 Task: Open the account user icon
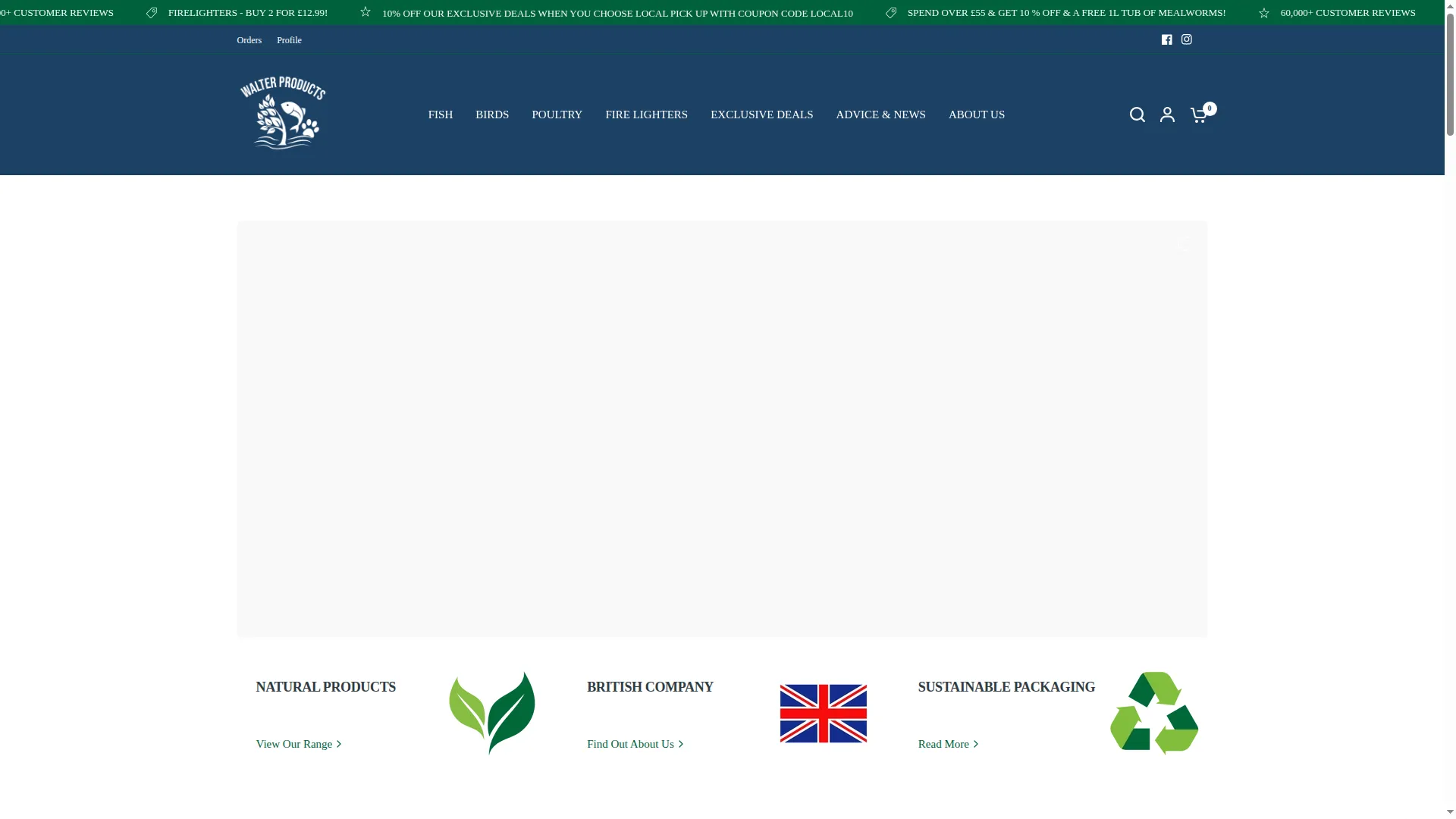click(x=1167, y=115)
